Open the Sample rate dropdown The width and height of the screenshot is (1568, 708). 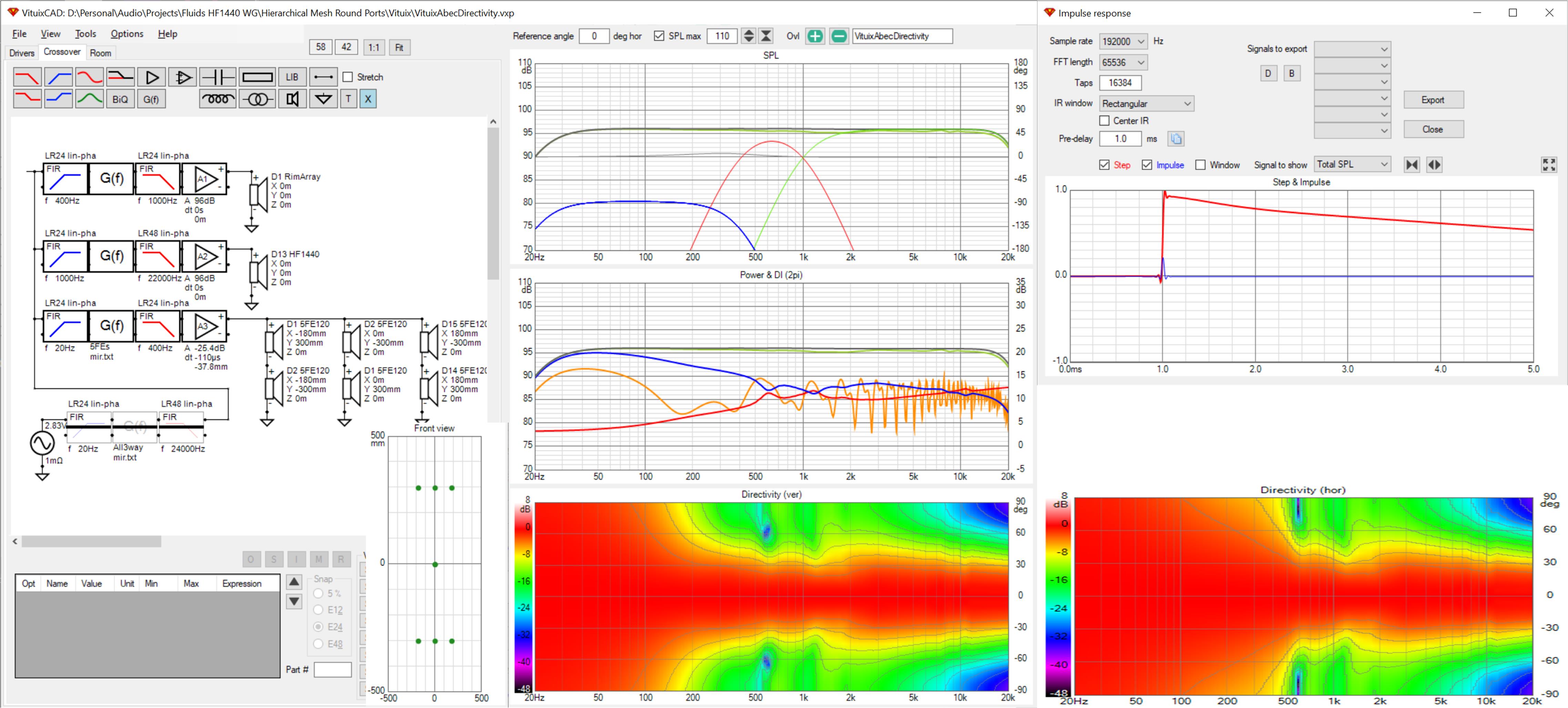(1124, 41)
